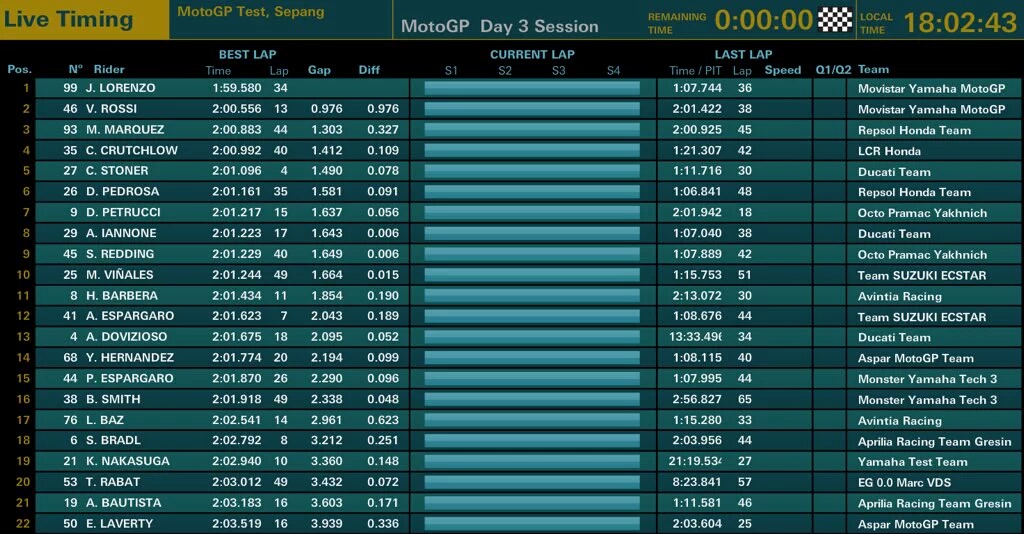The image size is (1024, 534).
Task: Select the Q1/Q2 column header
Action: (833, 70)
